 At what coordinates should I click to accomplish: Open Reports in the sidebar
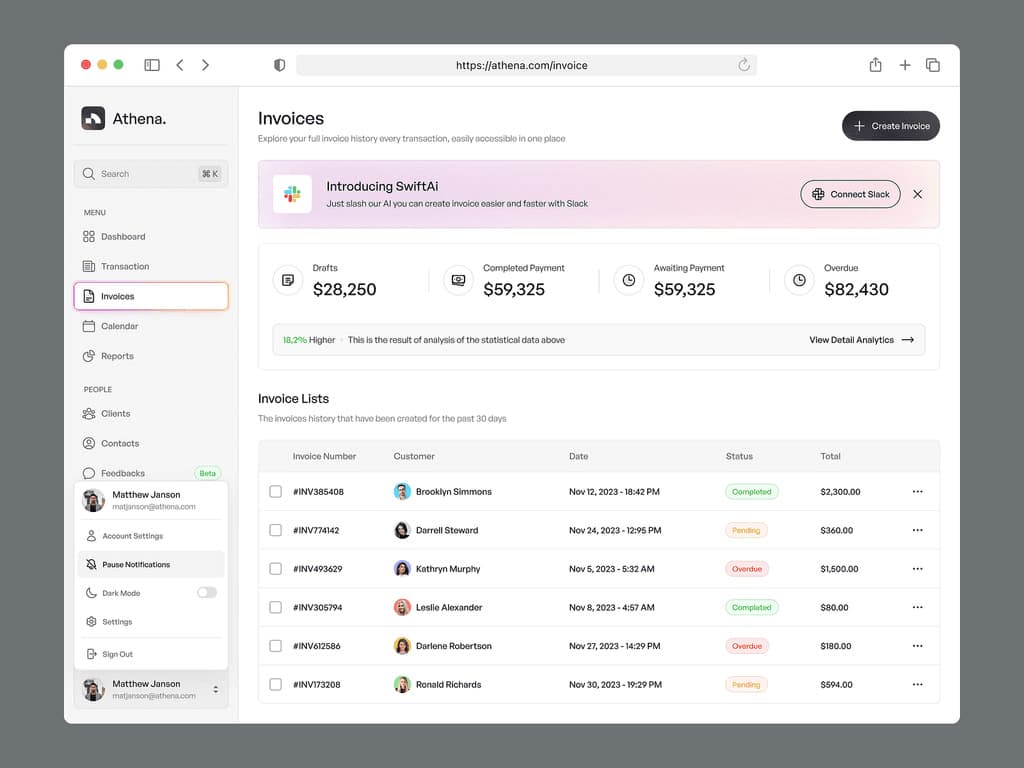point(151,356)
